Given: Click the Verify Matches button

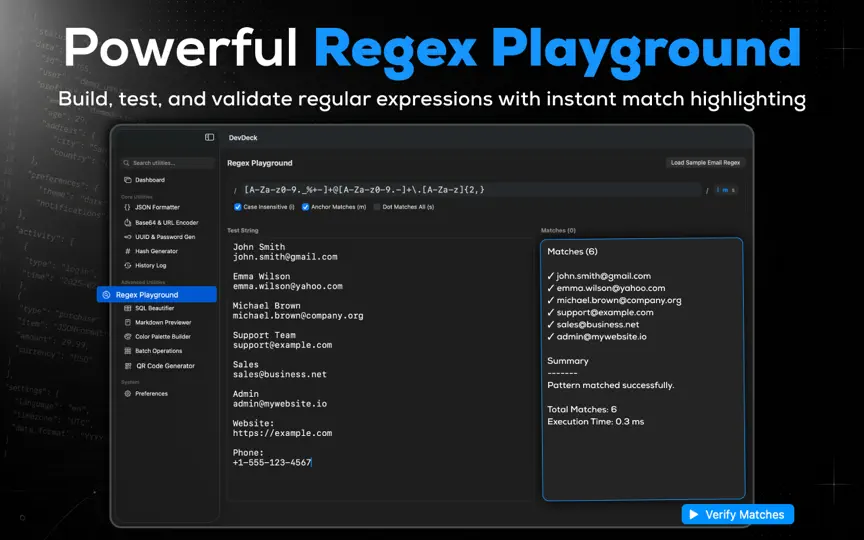Looking at the screenshot, I should tap(738, 514).
